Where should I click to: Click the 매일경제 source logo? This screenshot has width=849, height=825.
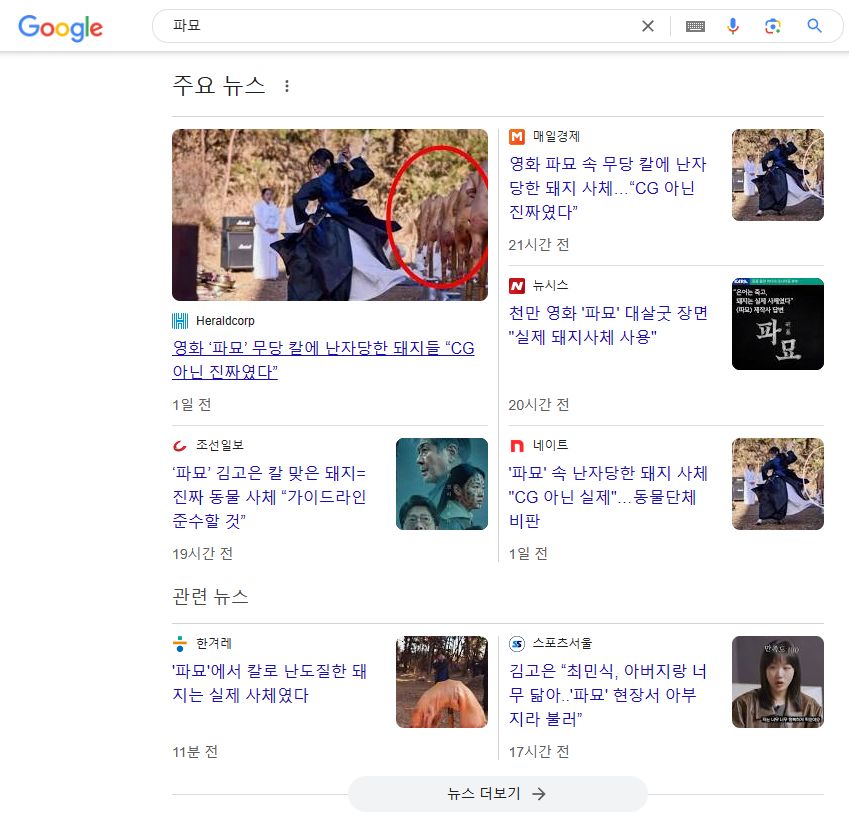[517, 137]
